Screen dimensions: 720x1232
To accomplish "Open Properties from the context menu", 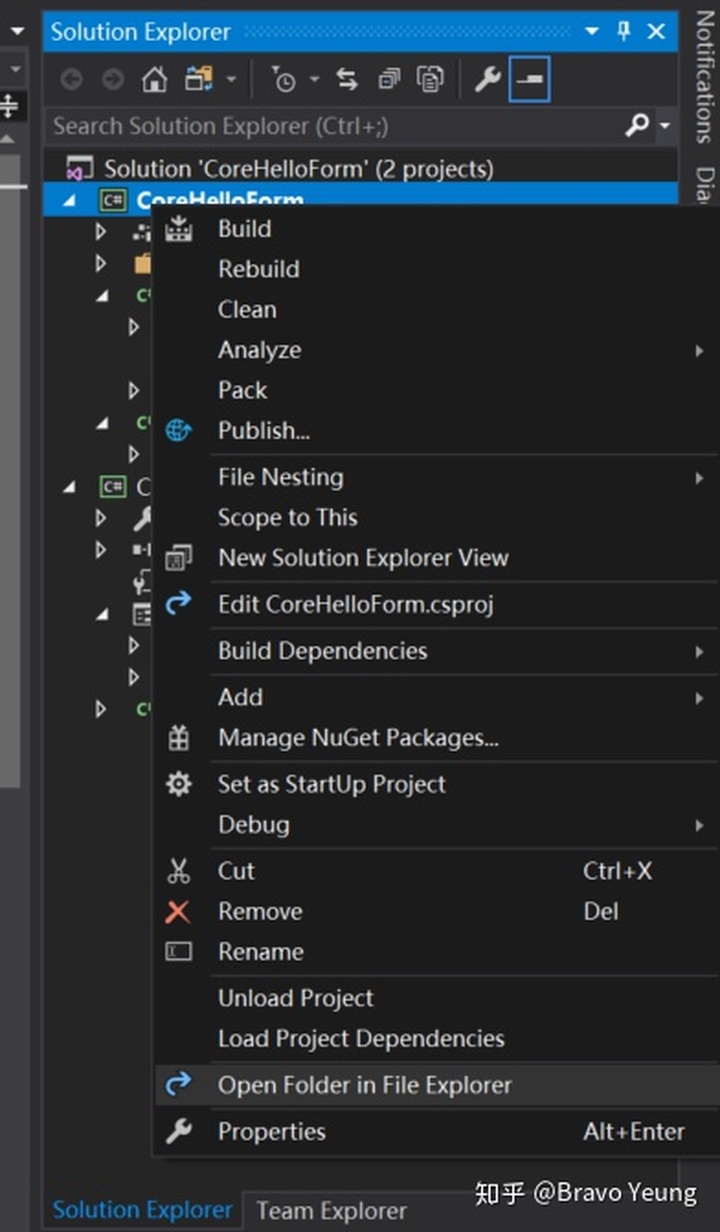I will click(x=435, y=1131).
